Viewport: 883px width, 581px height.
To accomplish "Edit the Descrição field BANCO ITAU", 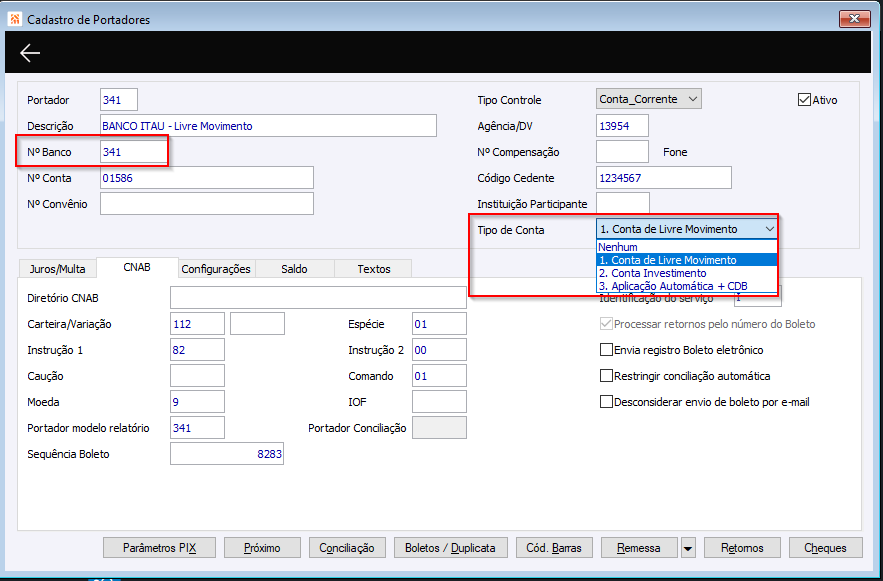I will click(x=268, y=126).
